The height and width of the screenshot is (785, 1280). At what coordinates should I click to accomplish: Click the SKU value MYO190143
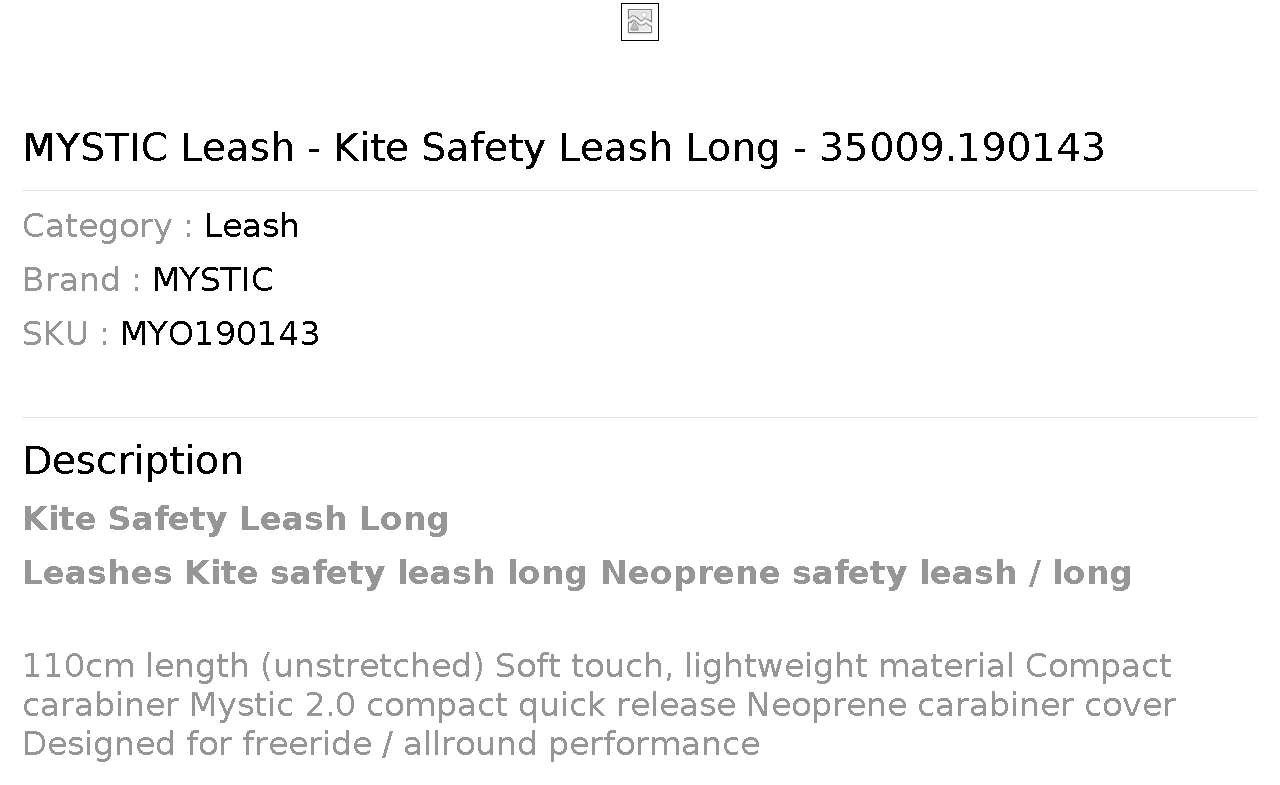[x=220, y=334]
